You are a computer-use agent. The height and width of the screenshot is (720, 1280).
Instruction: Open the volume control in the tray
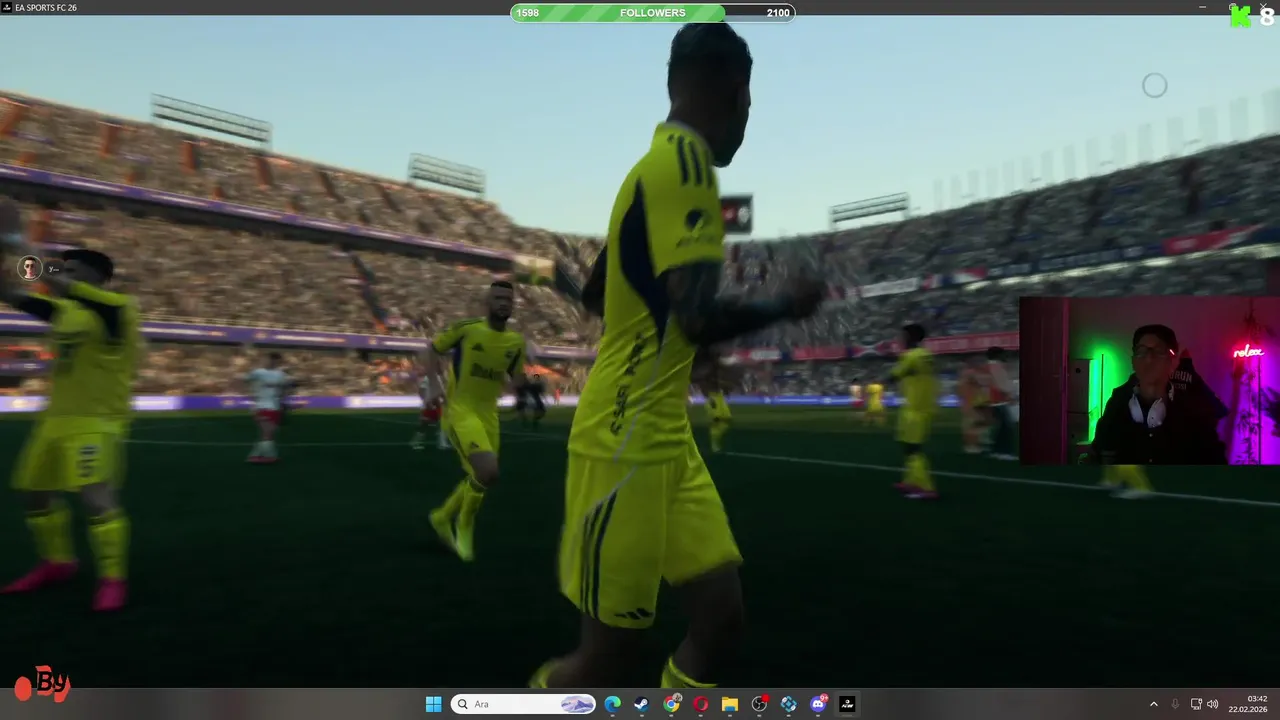tap(1213, 704)
